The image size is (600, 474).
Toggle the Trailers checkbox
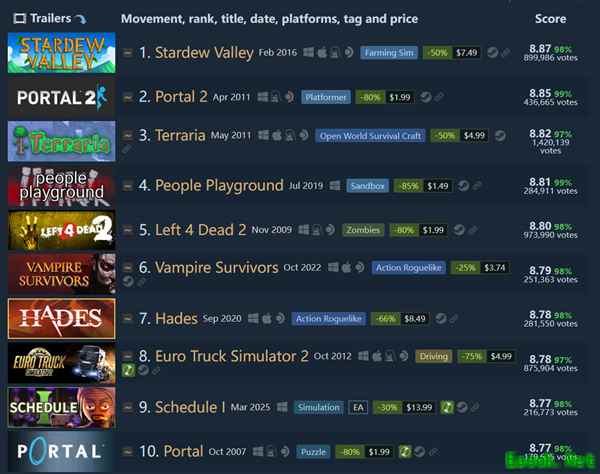click(20, 18)
